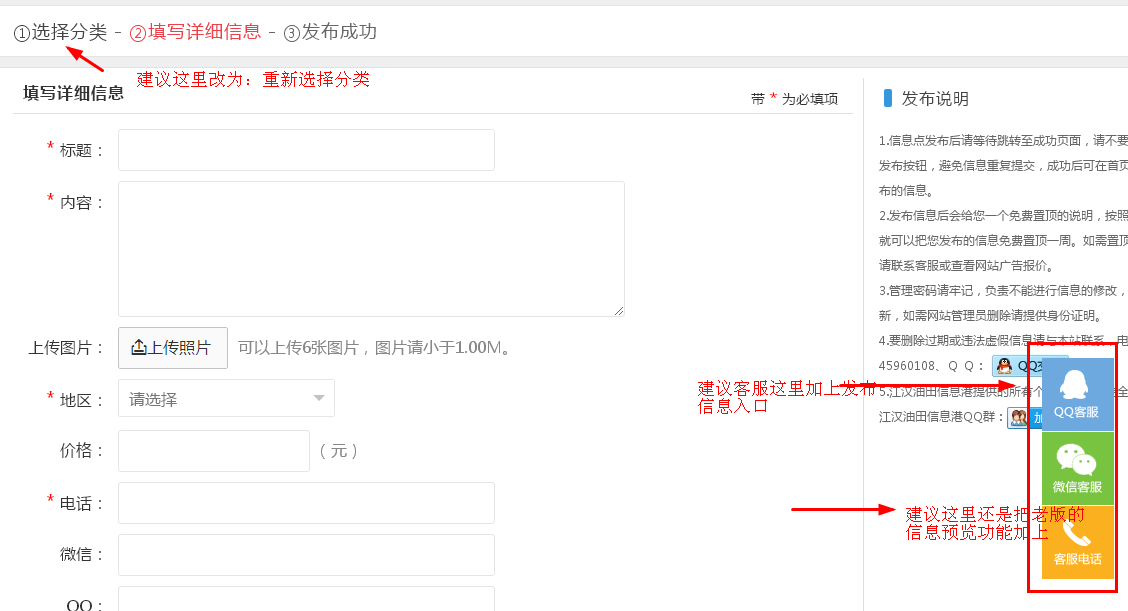Open the QQ客服 floating widget

click(x=1077, y=394)
